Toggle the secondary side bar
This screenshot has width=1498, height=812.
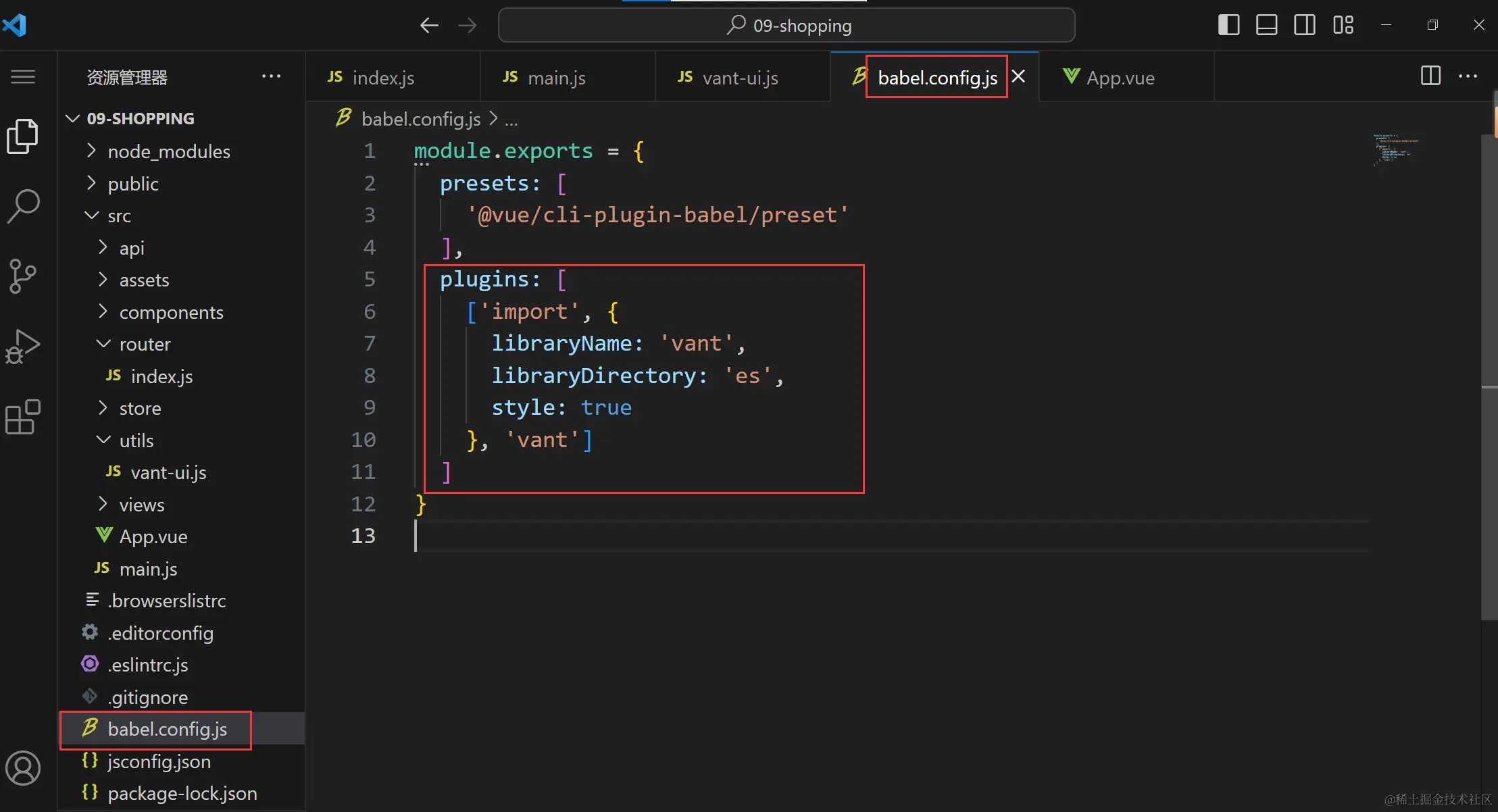coord(1304,25)
